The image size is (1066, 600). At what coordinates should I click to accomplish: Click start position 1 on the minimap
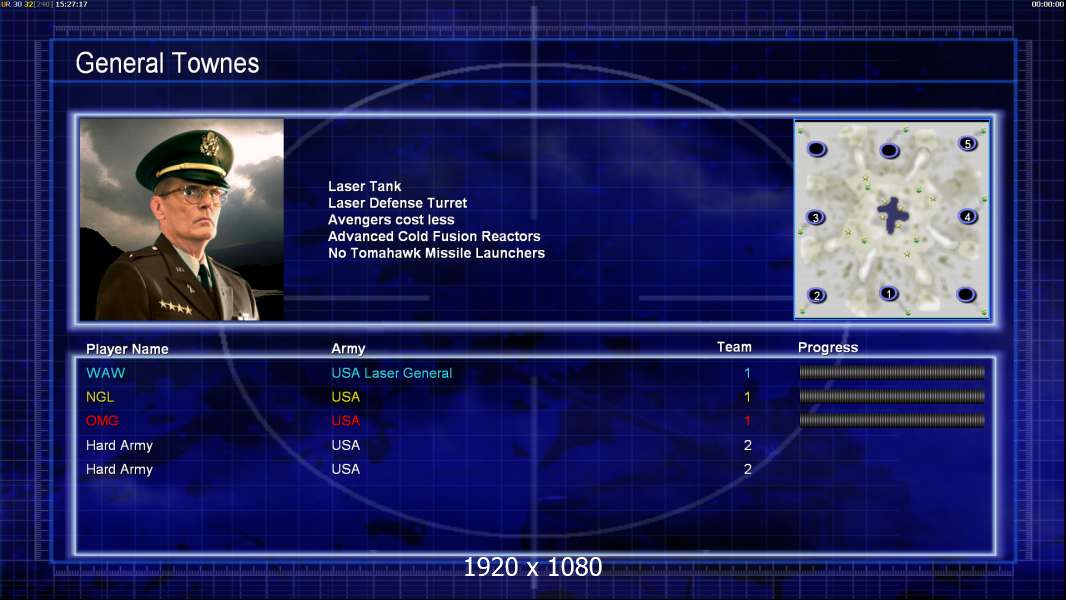pos(889,294)
